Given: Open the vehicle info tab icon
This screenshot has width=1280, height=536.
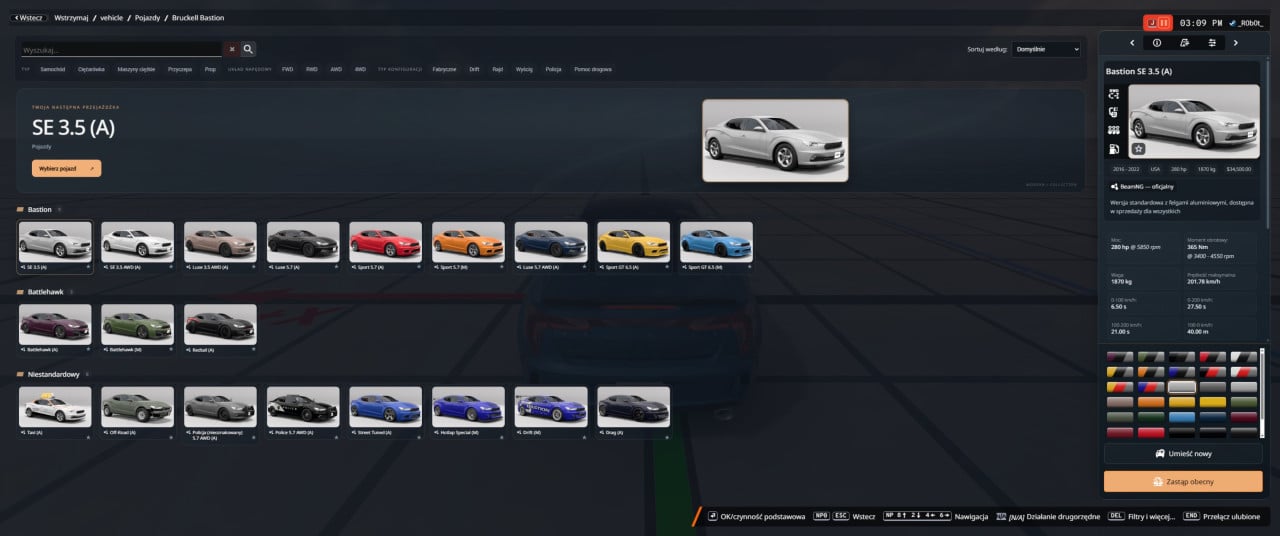Looking at the screenshot, I should click(1158, 43).
